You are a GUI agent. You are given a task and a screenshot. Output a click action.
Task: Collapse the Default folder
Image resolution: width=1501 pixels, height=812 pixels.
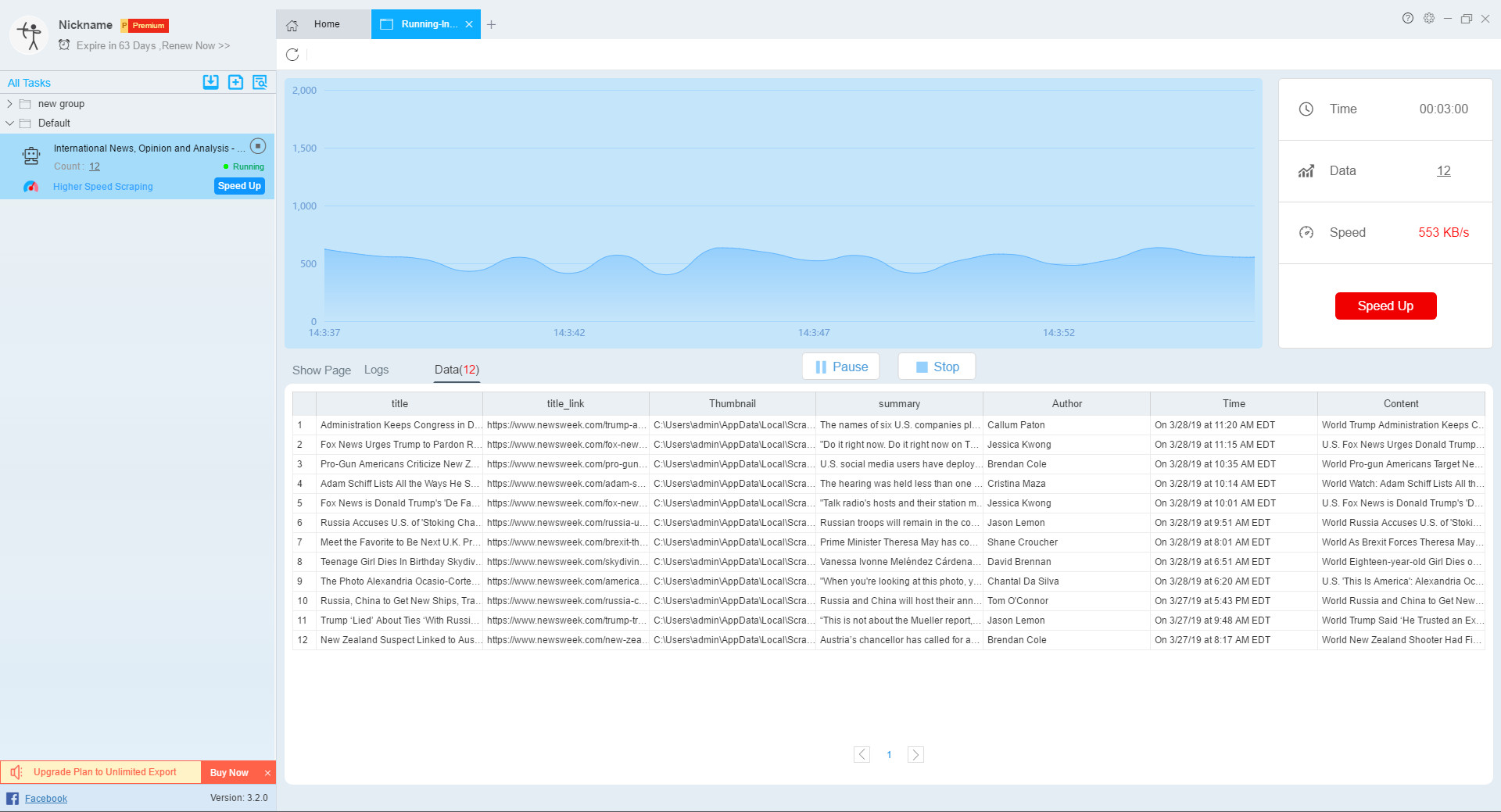click(x=9, y=123)
